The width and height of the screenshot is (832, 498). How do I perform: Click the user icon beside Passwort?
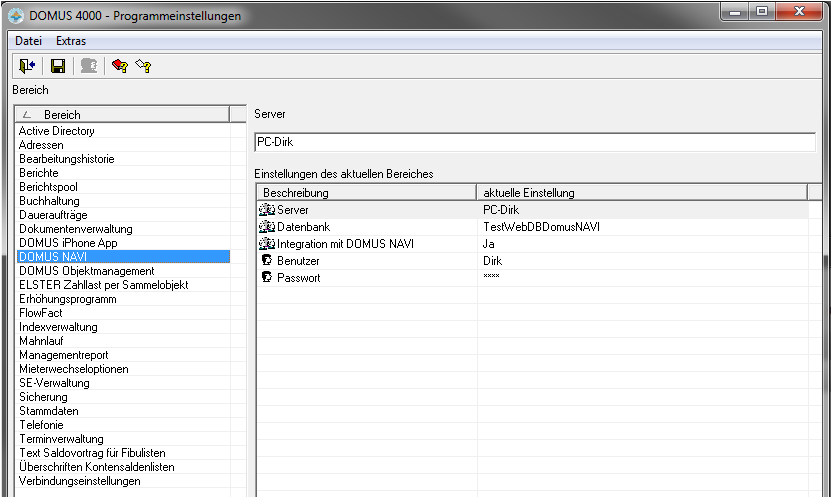(267, 277)
